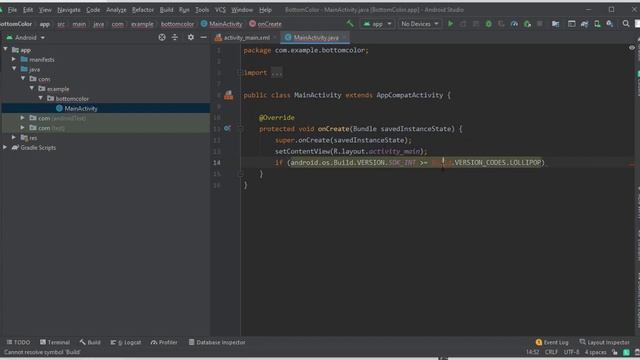This screenshot has height=360, width=640.
Task: Open the Navigate menu
Action: click(x=69, y=9)
